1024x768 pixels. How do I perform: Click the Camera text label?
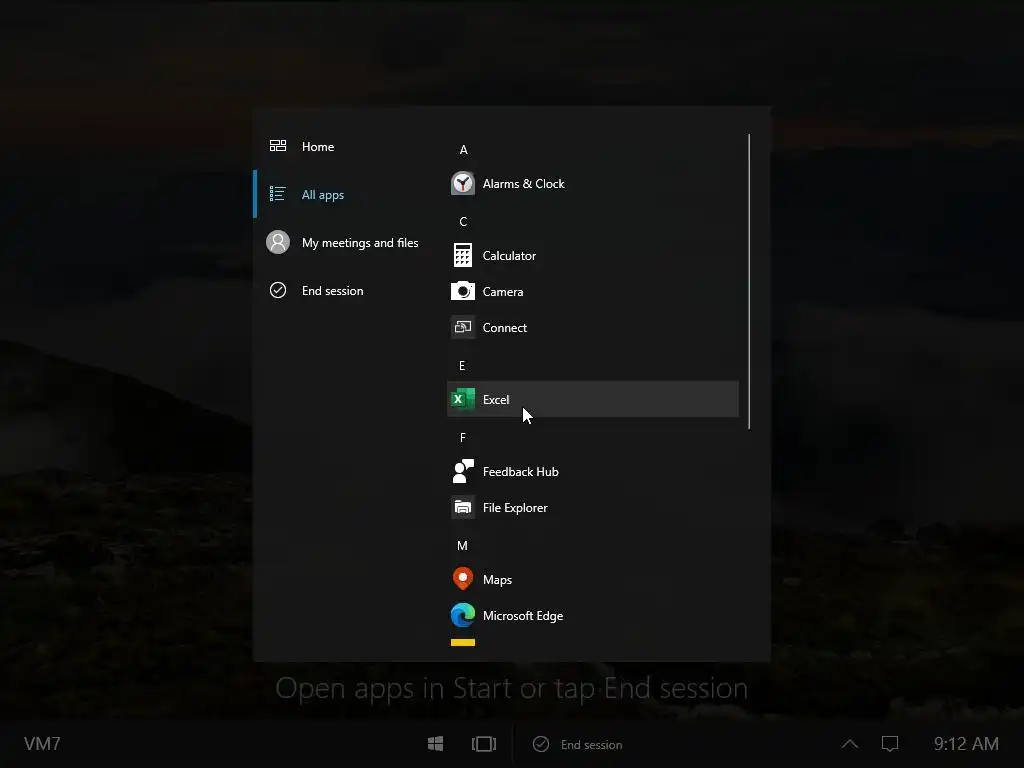pyautogui.click(x=503, y=291)
